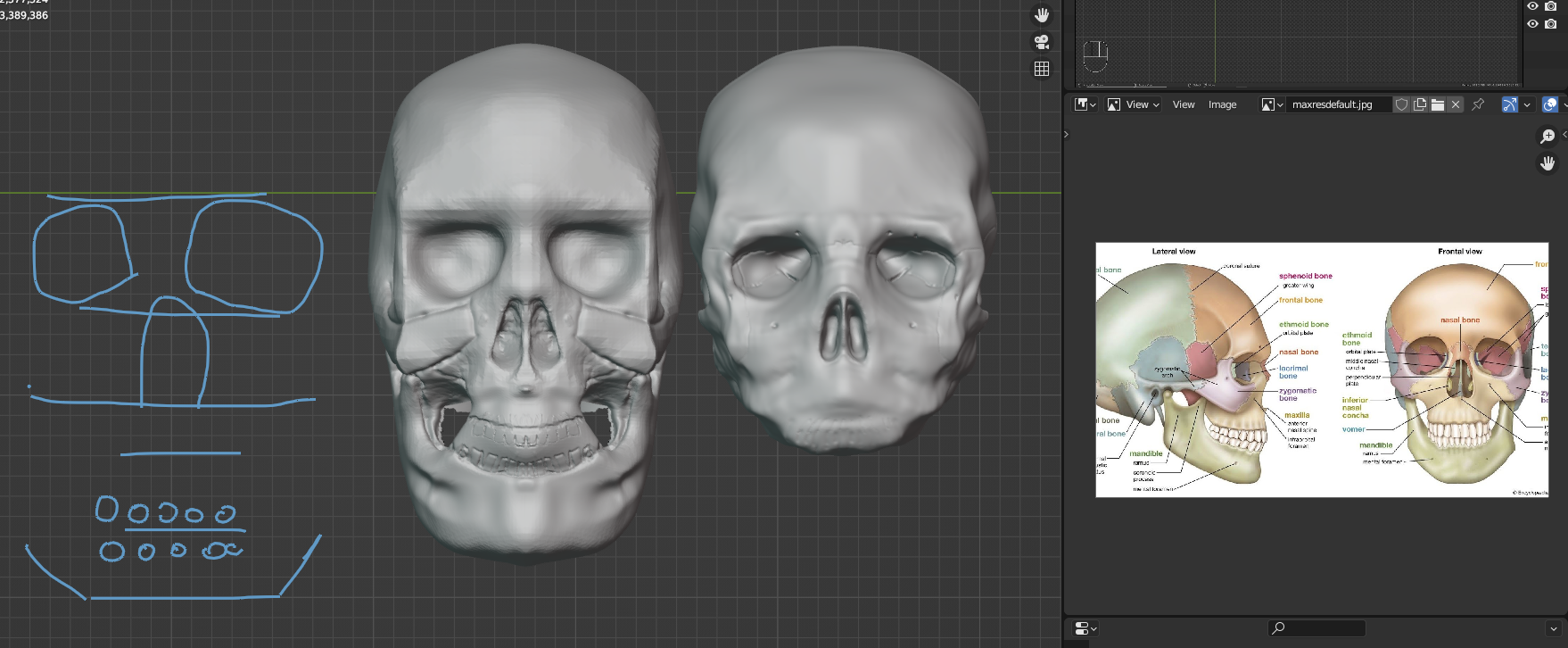The width and height of the screenshot is (1568, 648).
Task: Toggle render camera of the second outliner item
Action: coord(1551,24)
